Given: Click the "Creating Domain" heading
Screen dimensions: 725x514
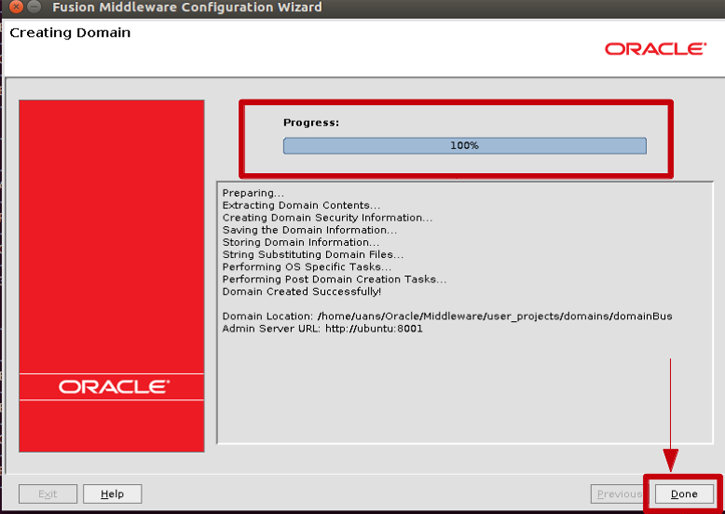Looking at the screenshot, I should 70,33.
